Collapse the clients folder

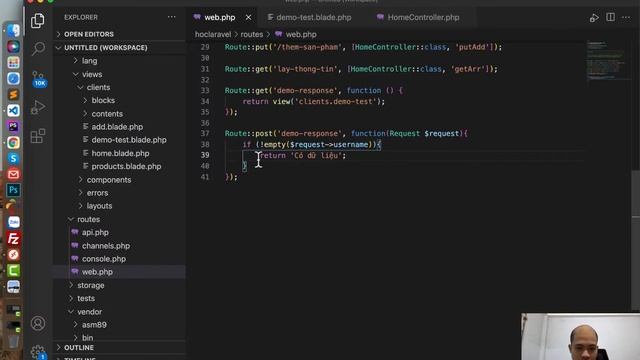click(x=98, y=87)
